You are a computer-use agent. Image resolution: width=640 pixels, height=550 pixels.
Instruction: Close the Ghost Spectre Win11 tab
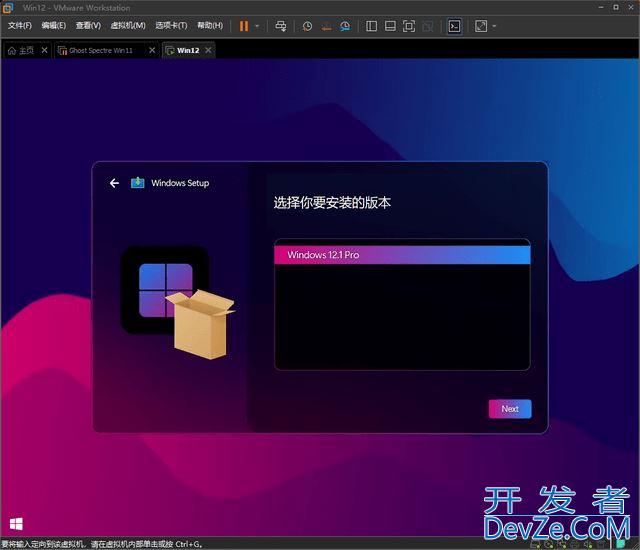pos(152,50)
